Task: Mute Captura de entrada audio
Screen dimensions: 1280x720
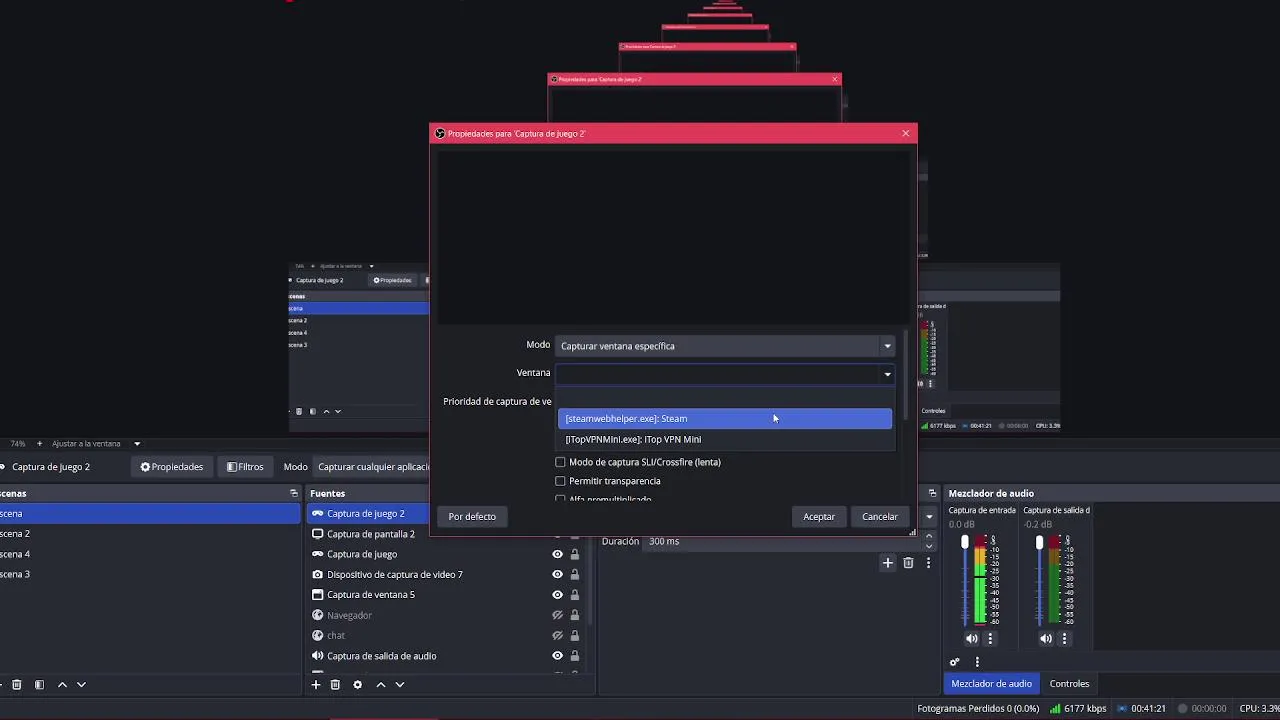Action: (972, 638)
